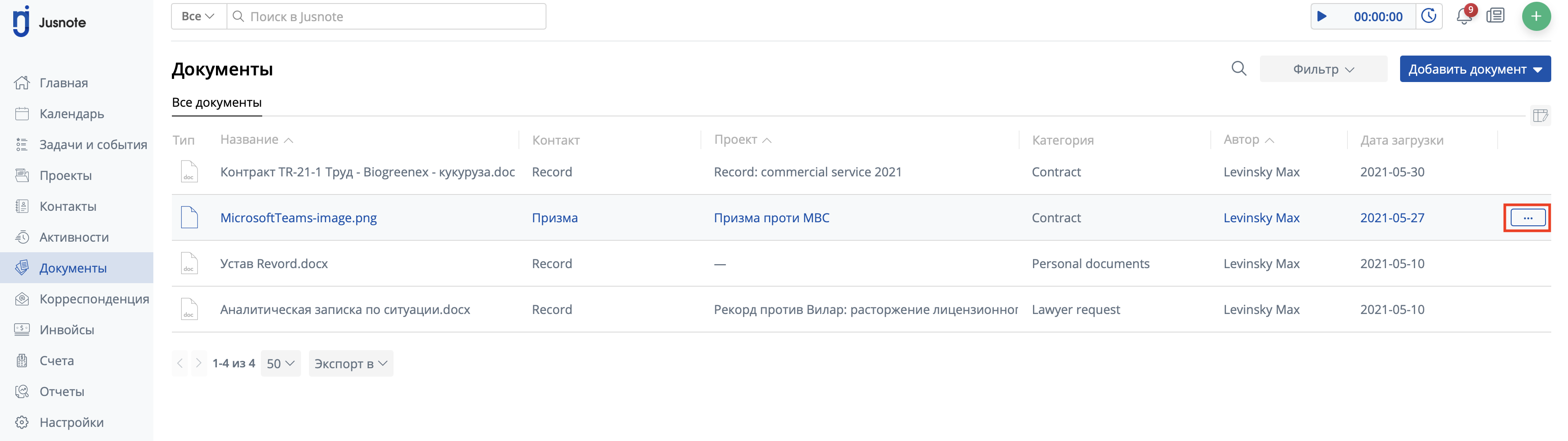Click previous page arrow in pagination
This screenshot has width=1568, height=441.
180,363
